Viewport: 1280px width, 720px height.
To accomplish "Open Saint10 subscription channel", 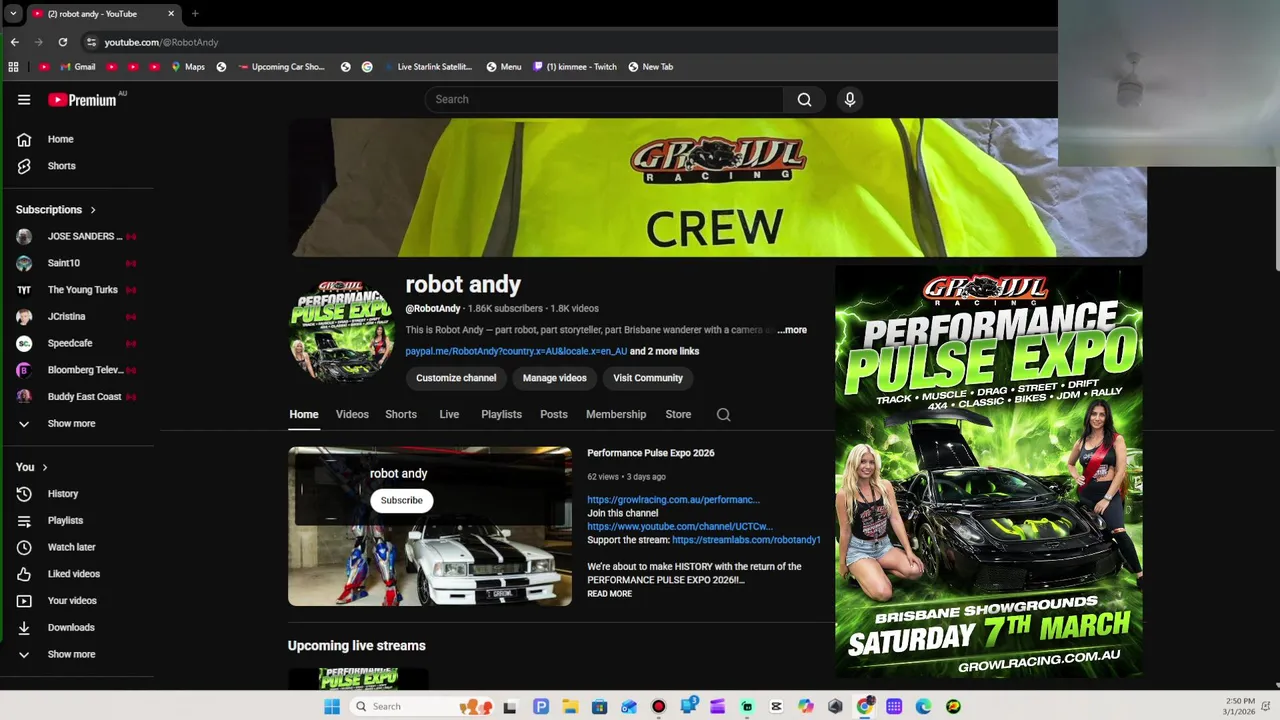I will point(78,263).
